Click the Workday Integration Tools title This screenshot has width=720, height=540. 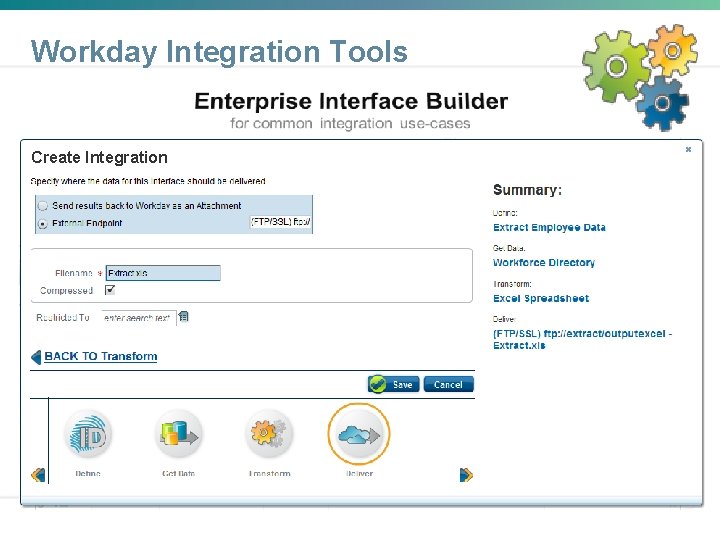coord(219,51)
